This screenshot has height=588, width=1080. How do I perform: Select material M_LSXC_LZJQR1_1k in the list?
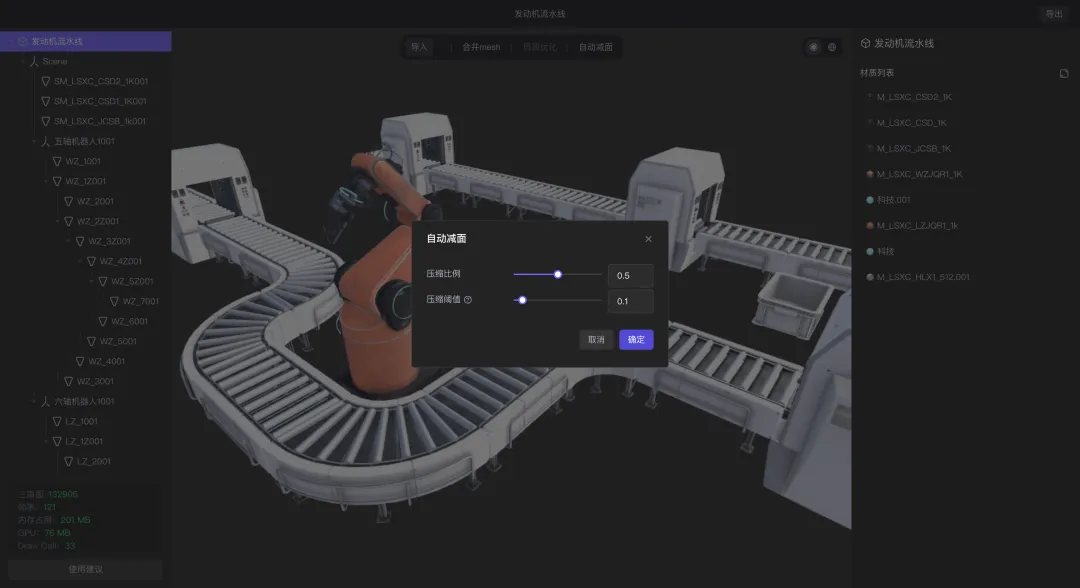(x=917, y=225)
